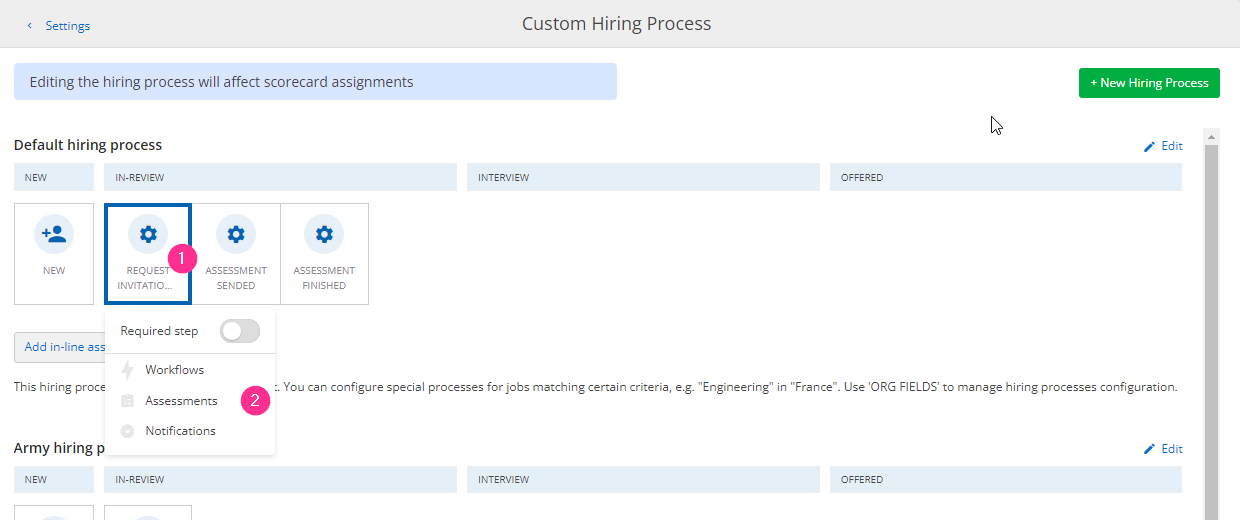Select the INTERVIEW stage header in Default process
Viewport: 1240px width, 520px height.
tap(643, 177)
